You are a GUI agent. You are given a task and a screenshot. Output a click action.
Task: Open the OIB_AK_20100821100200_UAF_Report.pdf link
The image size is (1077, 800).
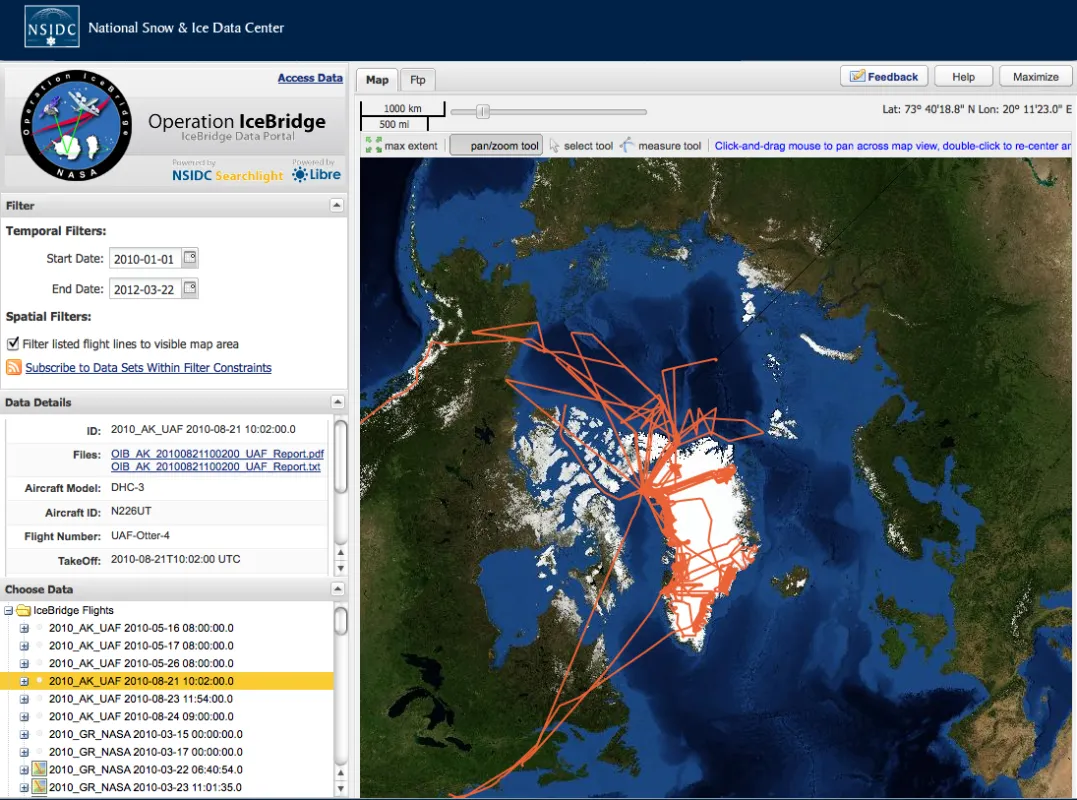[x=216, y=453]
